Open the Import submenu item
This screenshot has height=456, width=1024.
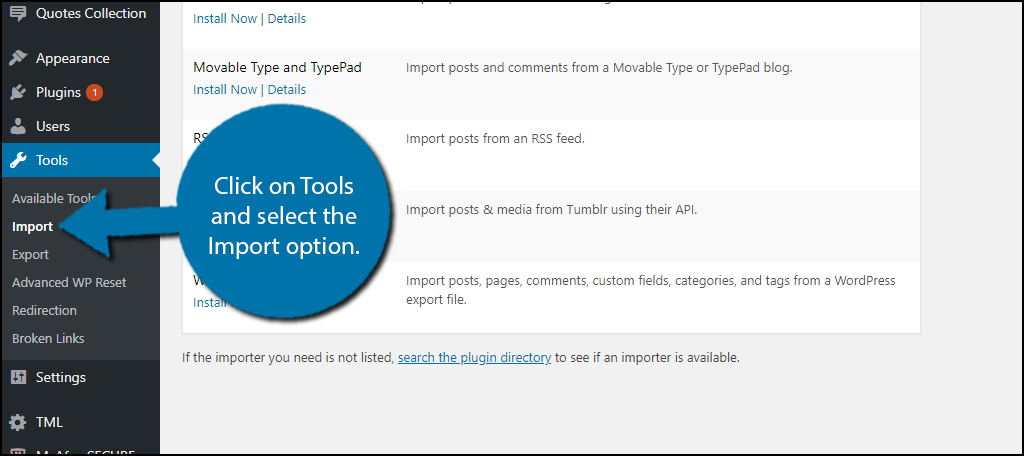click(x=32, y=226)
